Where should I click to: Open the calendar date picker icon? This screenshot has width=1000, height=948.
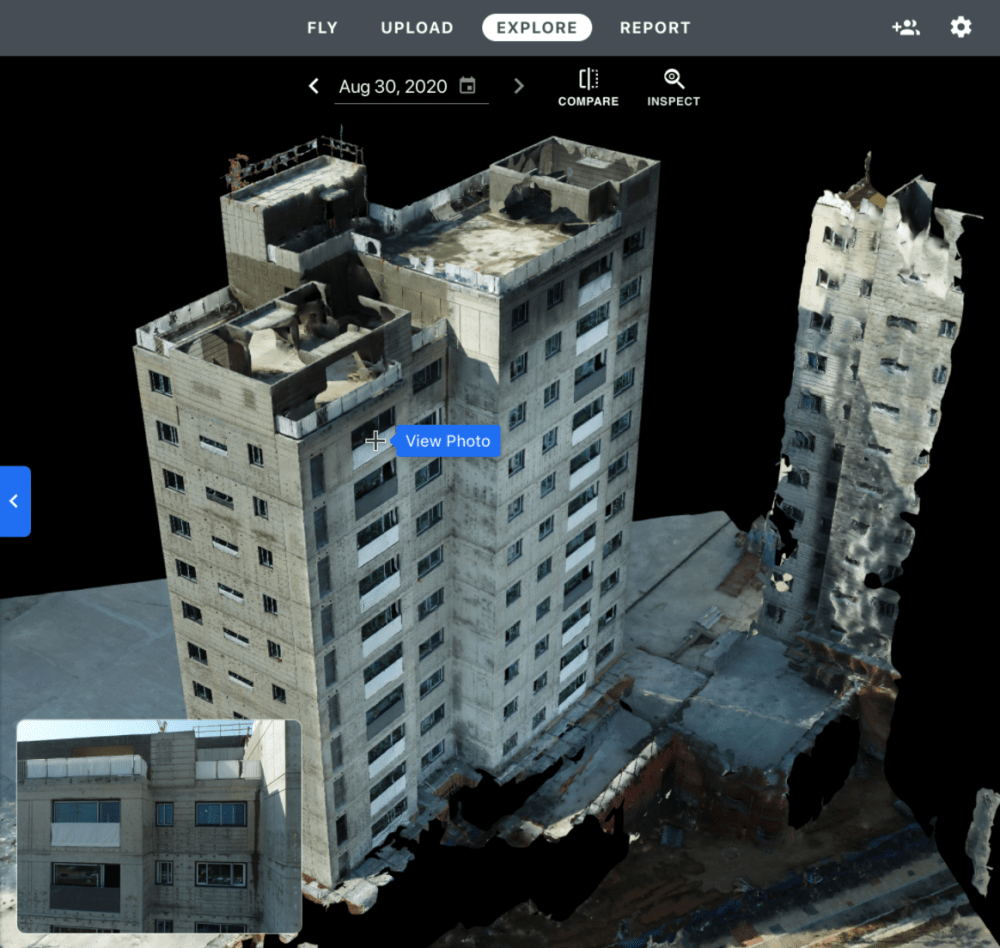coord(467,86)
